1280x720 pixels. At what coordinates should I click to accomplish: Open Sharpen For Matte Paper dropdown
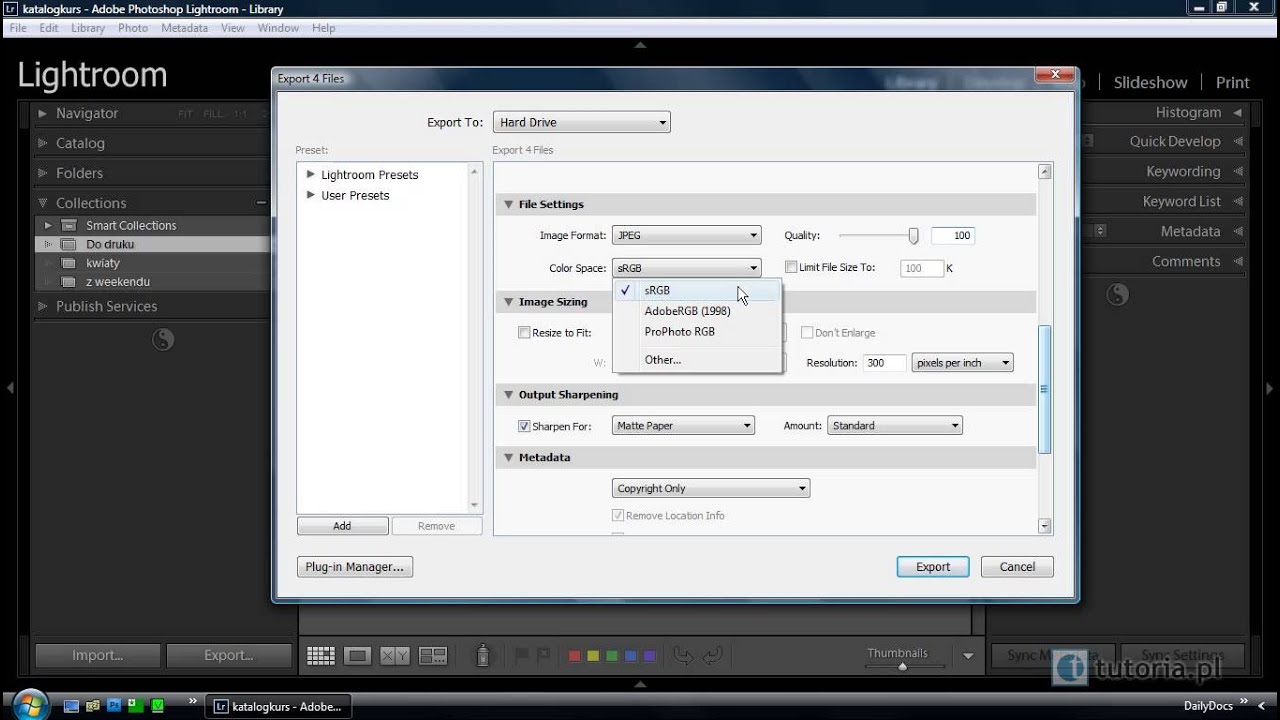683,426
